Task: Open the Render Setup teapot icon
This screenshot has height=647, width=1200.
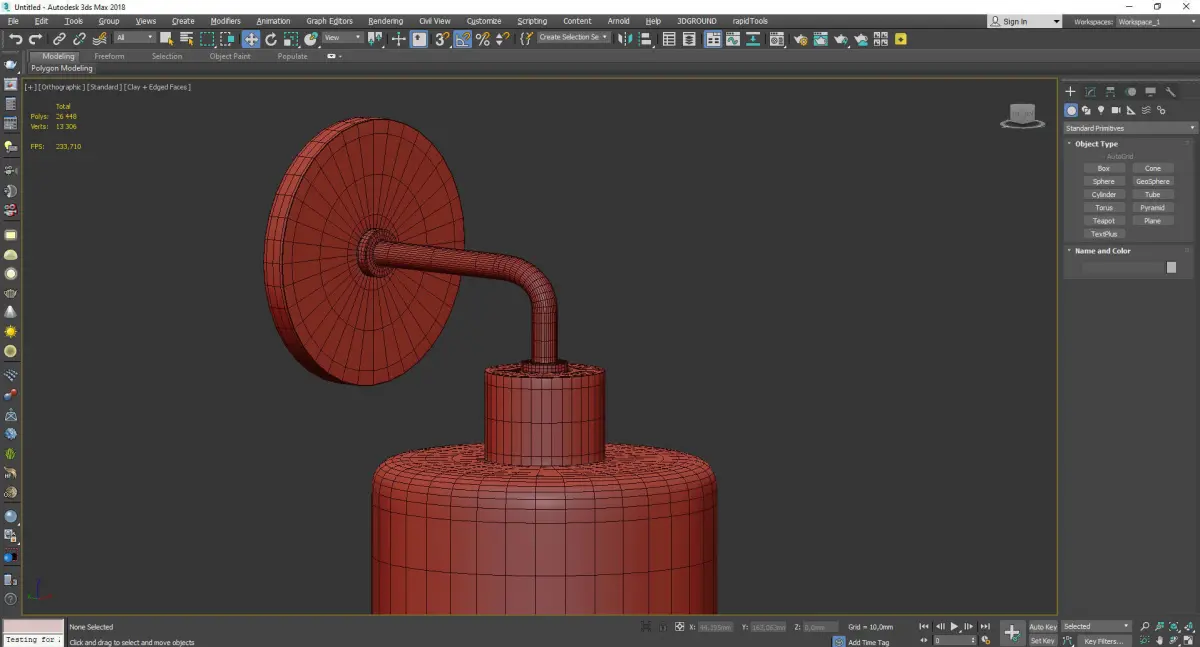Action: (x=800, y=39)
